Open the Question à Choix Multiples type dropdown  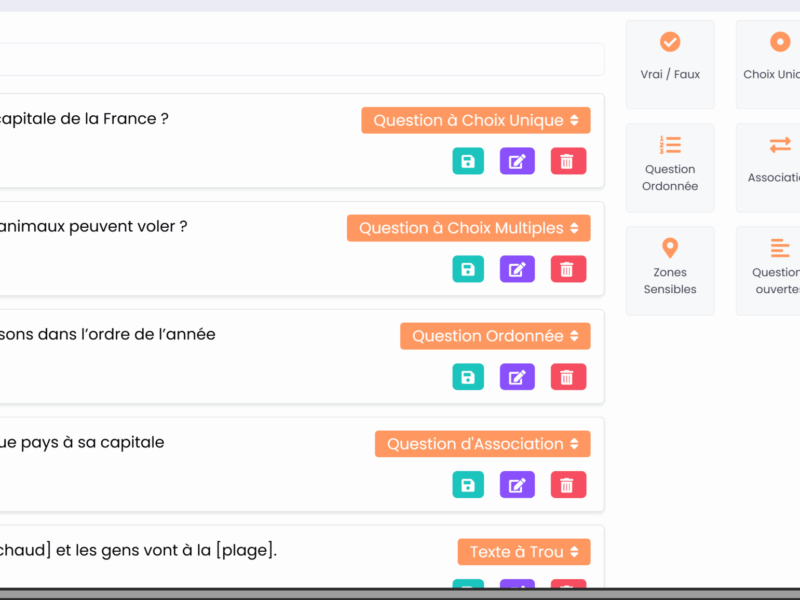tap(468, 227)
